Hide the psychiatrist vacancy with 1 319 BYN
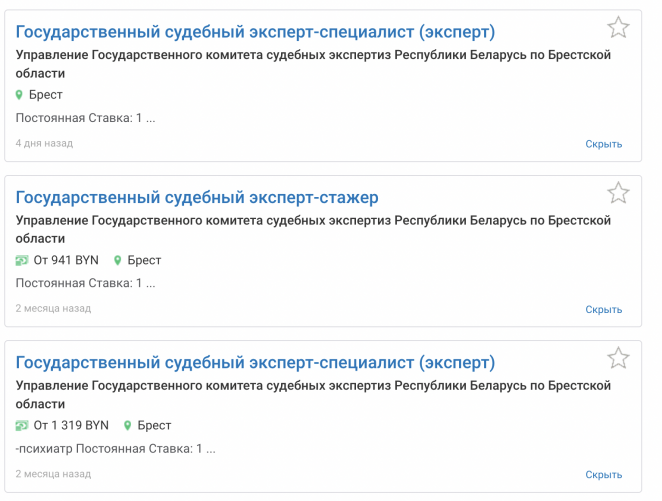 [603, 474]
